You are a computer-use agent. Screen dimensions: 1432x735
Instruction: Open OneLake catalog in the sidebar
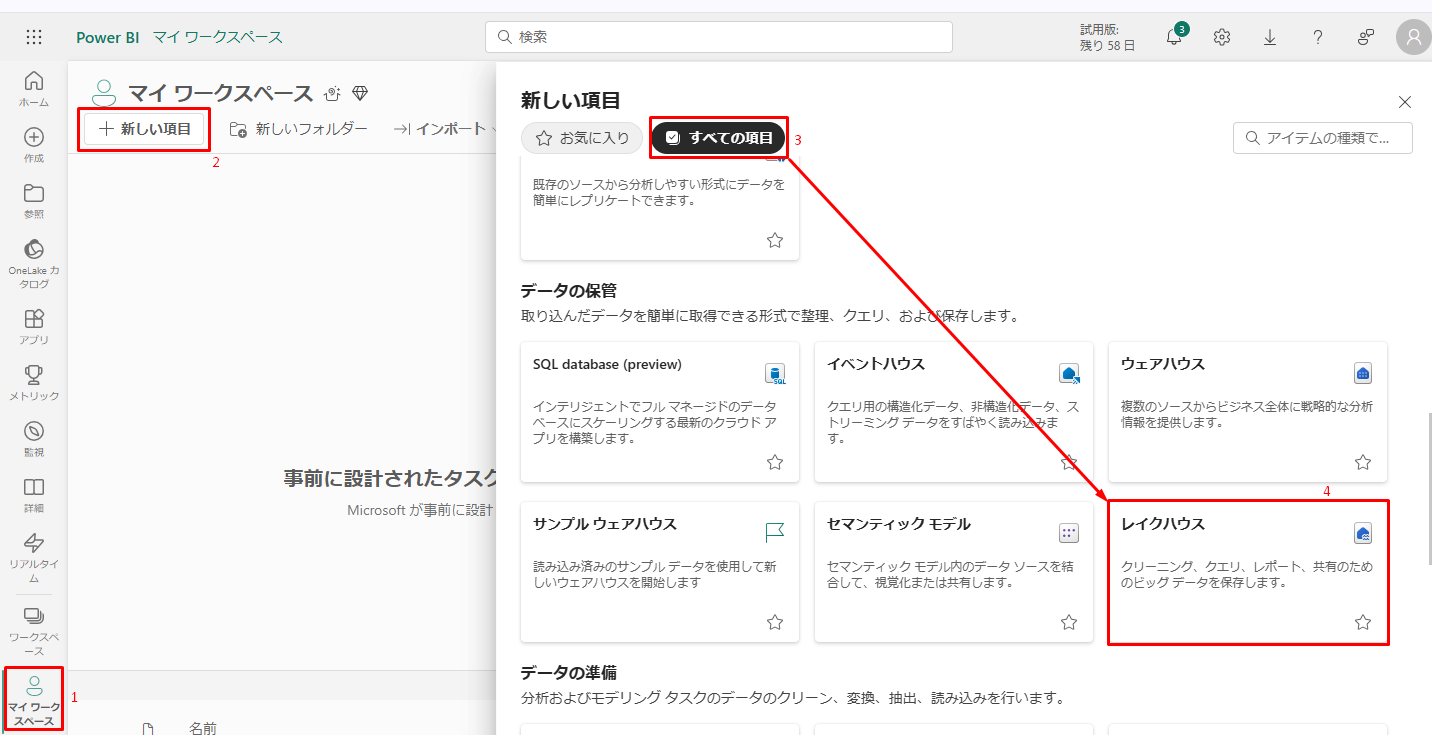(34, 263)
